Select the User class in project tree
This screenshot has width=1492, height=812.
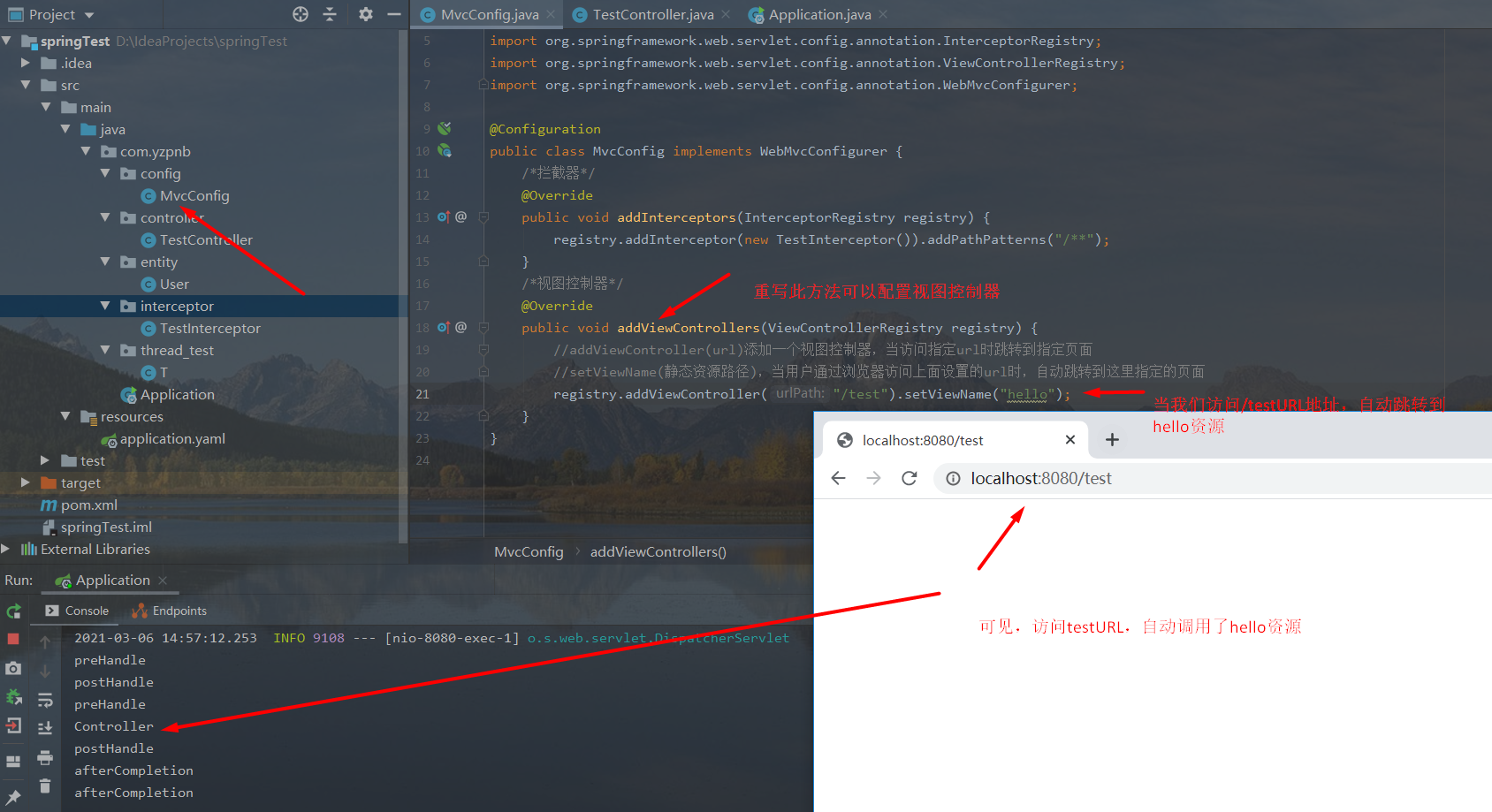click(x=174, y=284)
